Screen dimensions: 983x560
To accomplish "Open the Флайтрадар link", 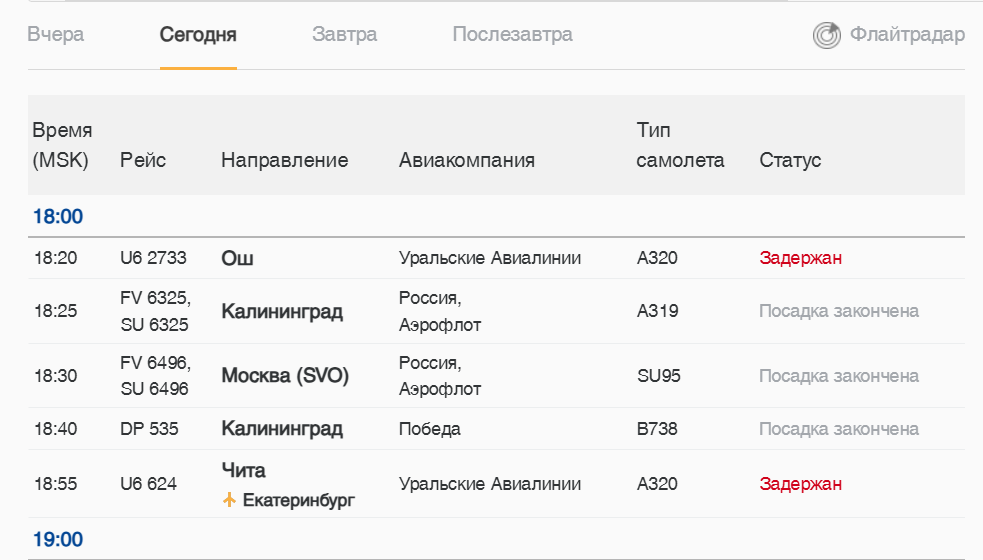I will point(907,35).
